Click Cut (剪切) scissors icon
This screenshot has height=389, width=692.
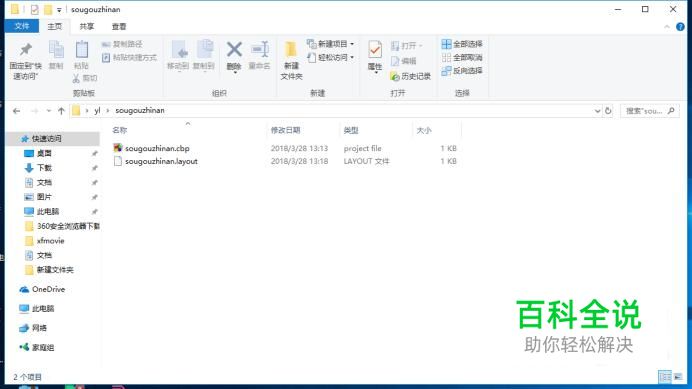[x=76, y=78]
